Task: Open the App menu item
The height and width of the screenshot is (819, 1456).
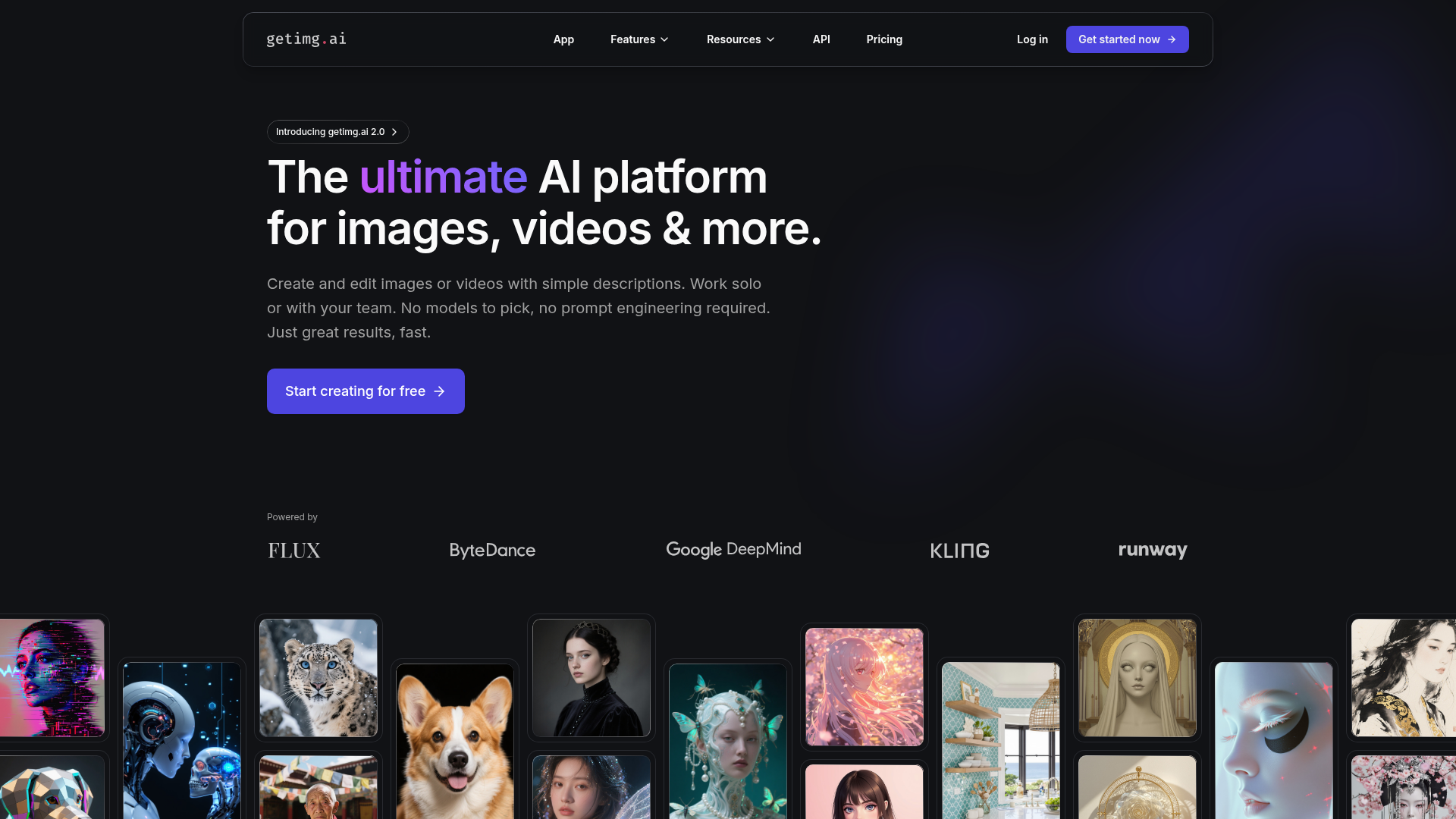Action: point(563,39)
